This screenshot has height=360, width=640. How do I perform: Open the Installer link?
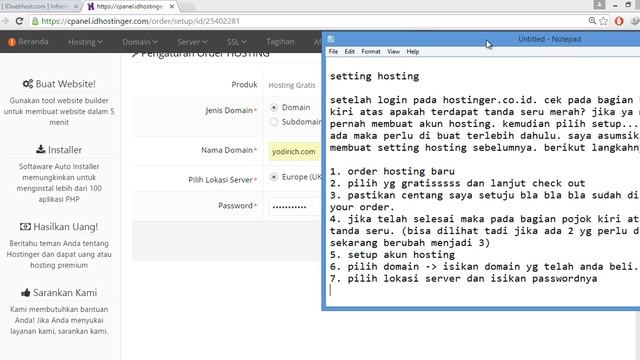tap(59, 150)
